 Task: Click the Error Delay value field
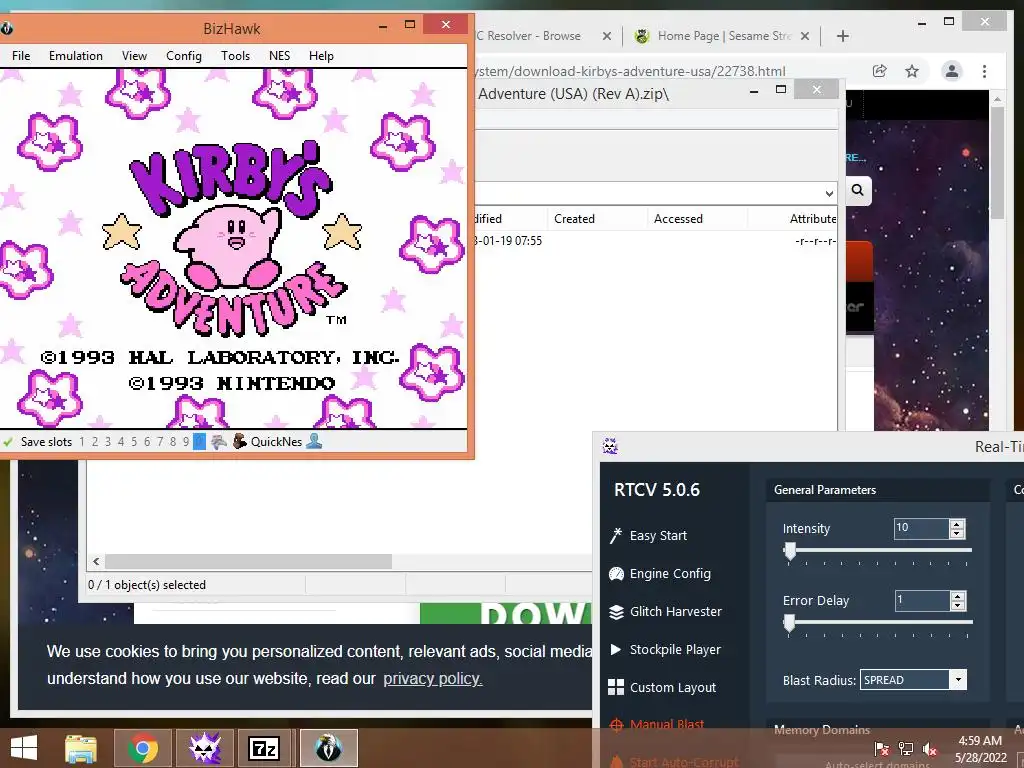tap(921, 600)
